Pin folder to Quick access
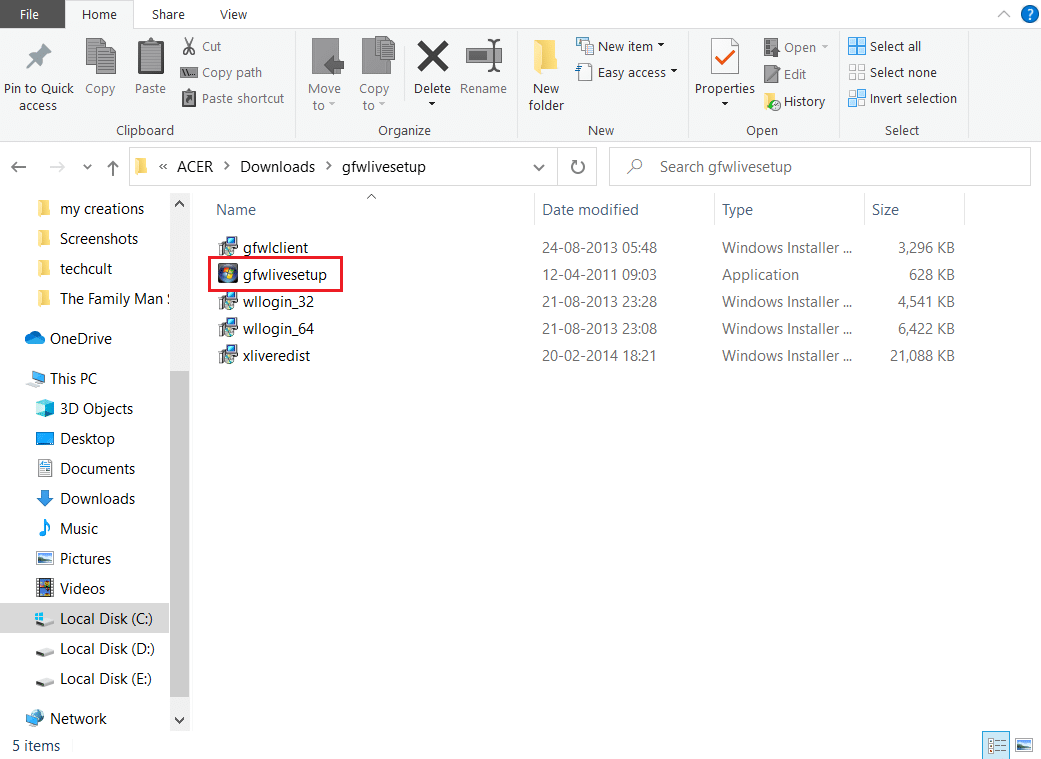The height and width of the screenshot is (759, 1041). tap(39, 76)
